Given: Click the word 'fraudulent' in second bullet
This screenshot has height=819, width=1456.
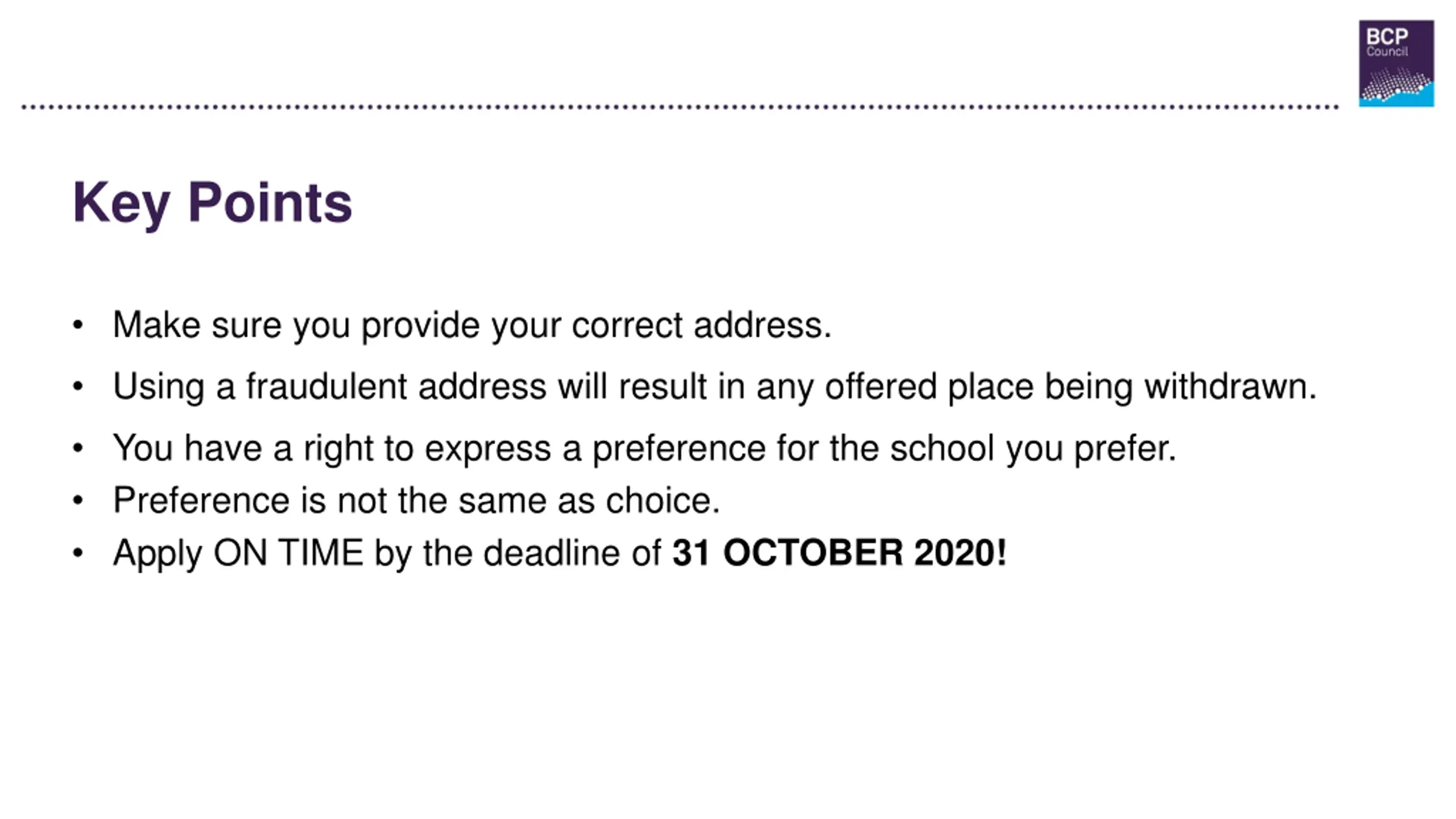Looking at the screenshot, I should [x=326, y=387].
